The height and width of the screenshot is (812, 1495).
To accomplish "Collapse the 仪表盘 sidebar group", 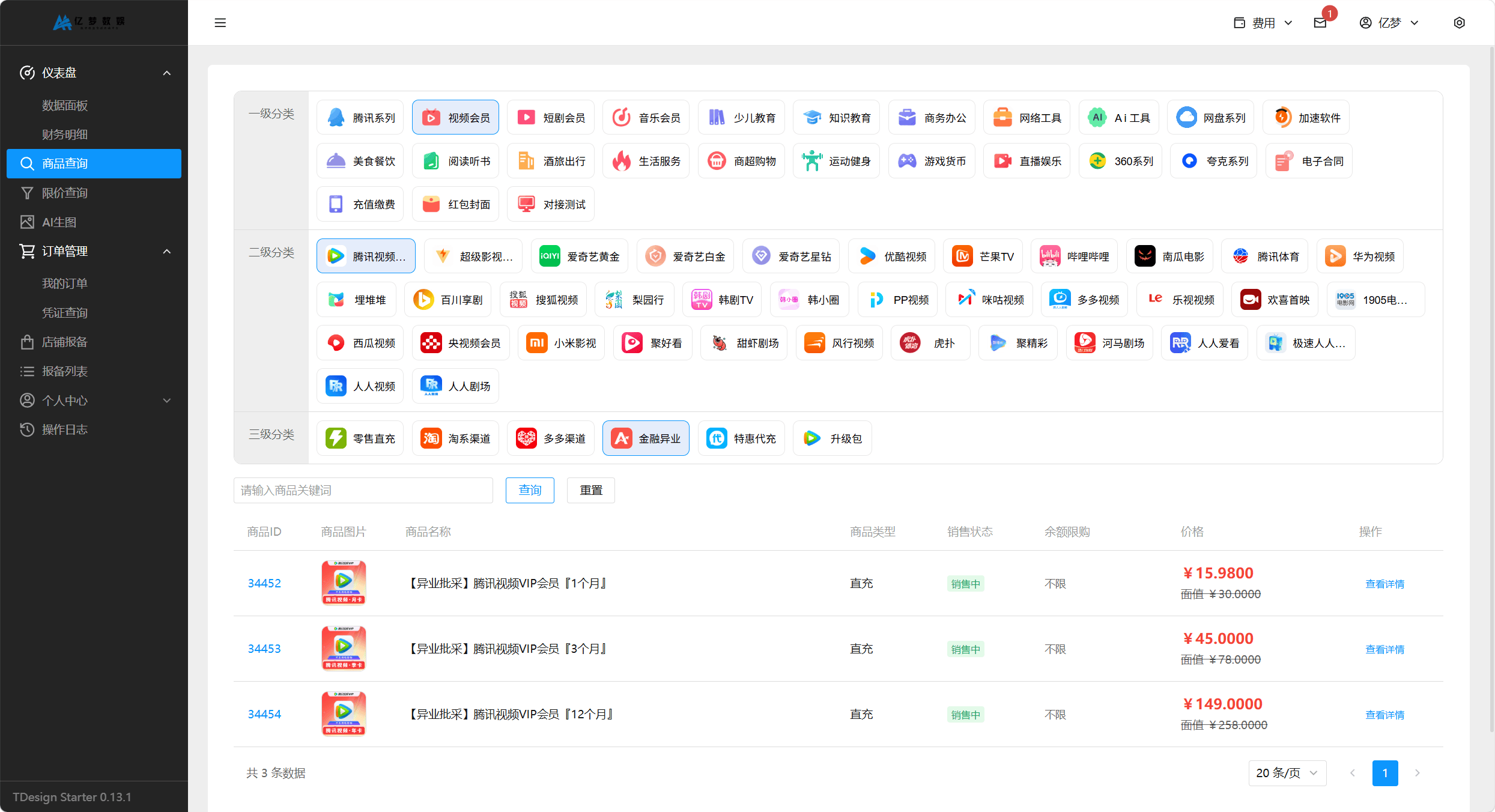I will click(x=94, y=73).
